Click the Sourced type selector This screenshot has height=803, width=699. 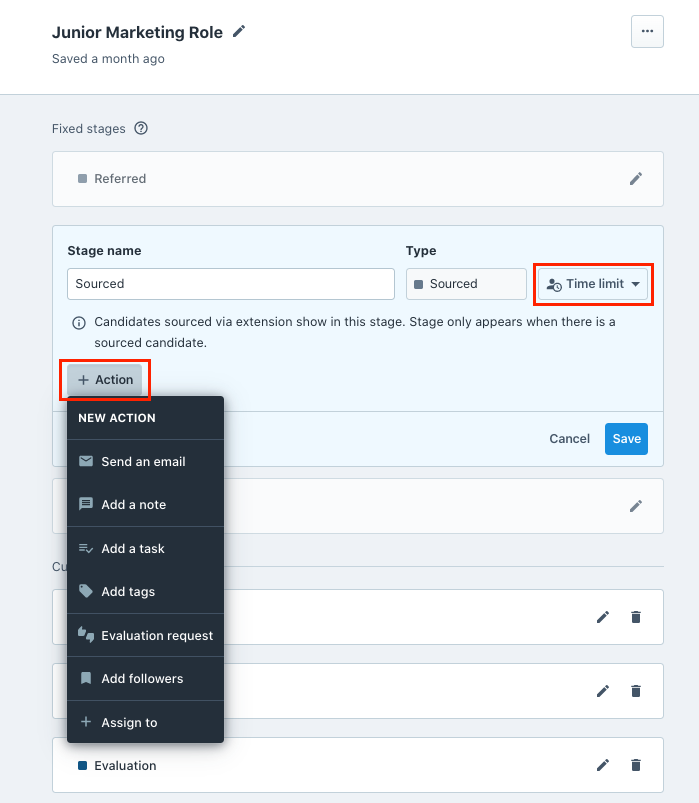click(x=466, y=284)
